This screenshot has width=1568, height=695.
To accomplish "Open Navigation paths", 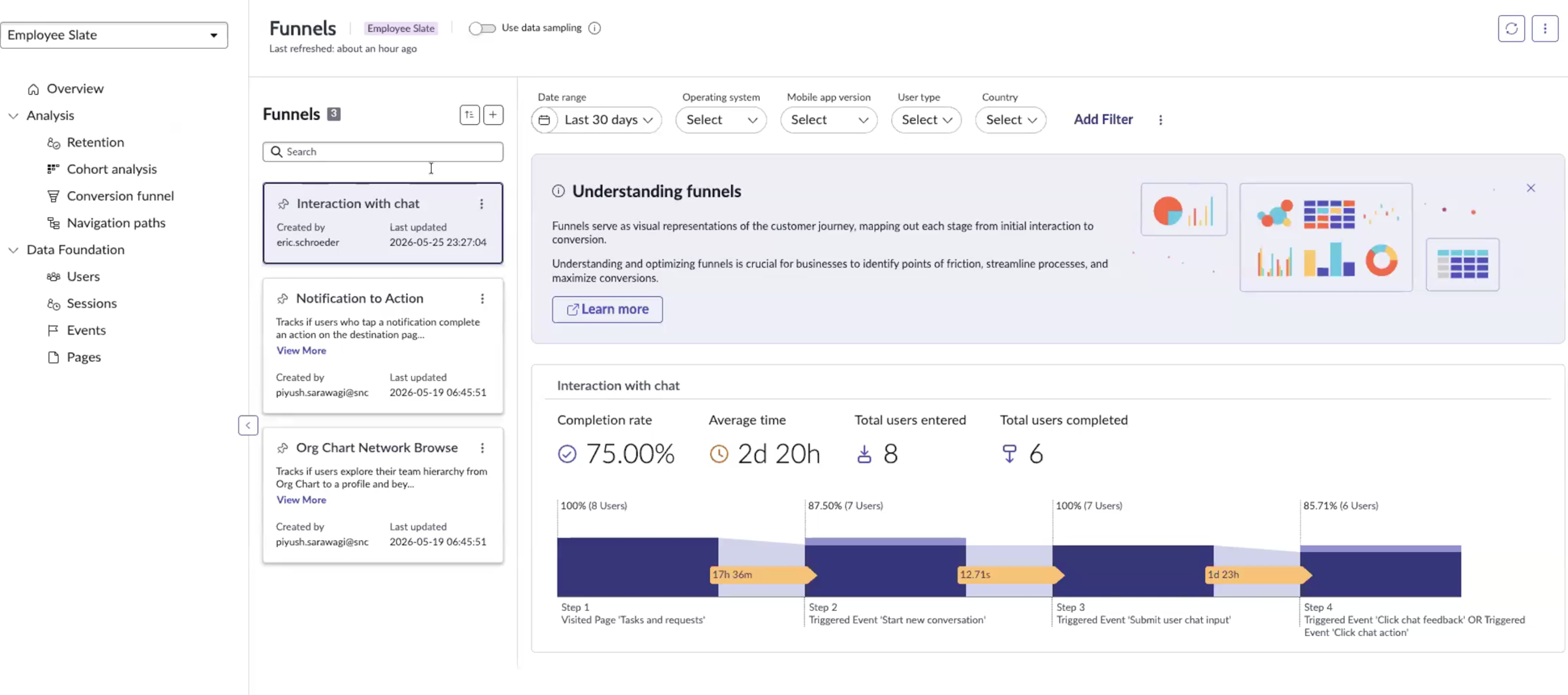I will tap(106, 223).
